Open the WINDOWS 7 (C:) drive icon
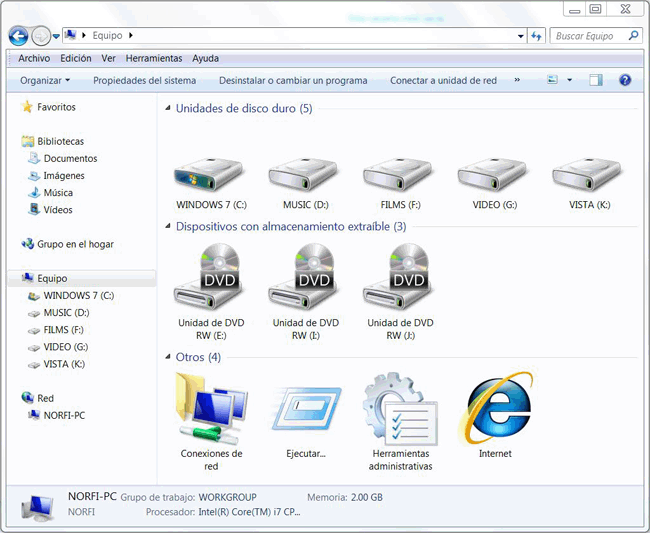Viewport: 650px width, 533px height. point(209,175)
